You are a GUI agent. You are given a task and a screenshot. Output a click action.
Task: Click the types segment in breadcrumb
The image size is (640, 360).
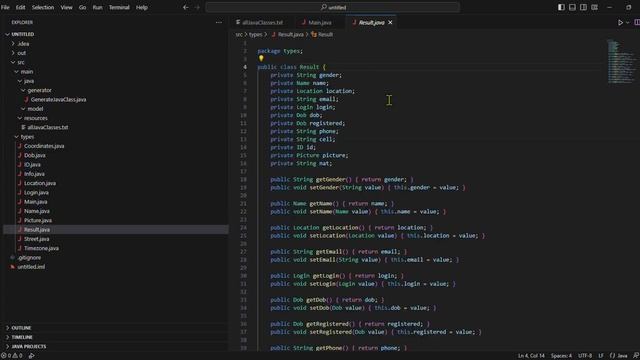pyautogui.click(x=256, y=35)
